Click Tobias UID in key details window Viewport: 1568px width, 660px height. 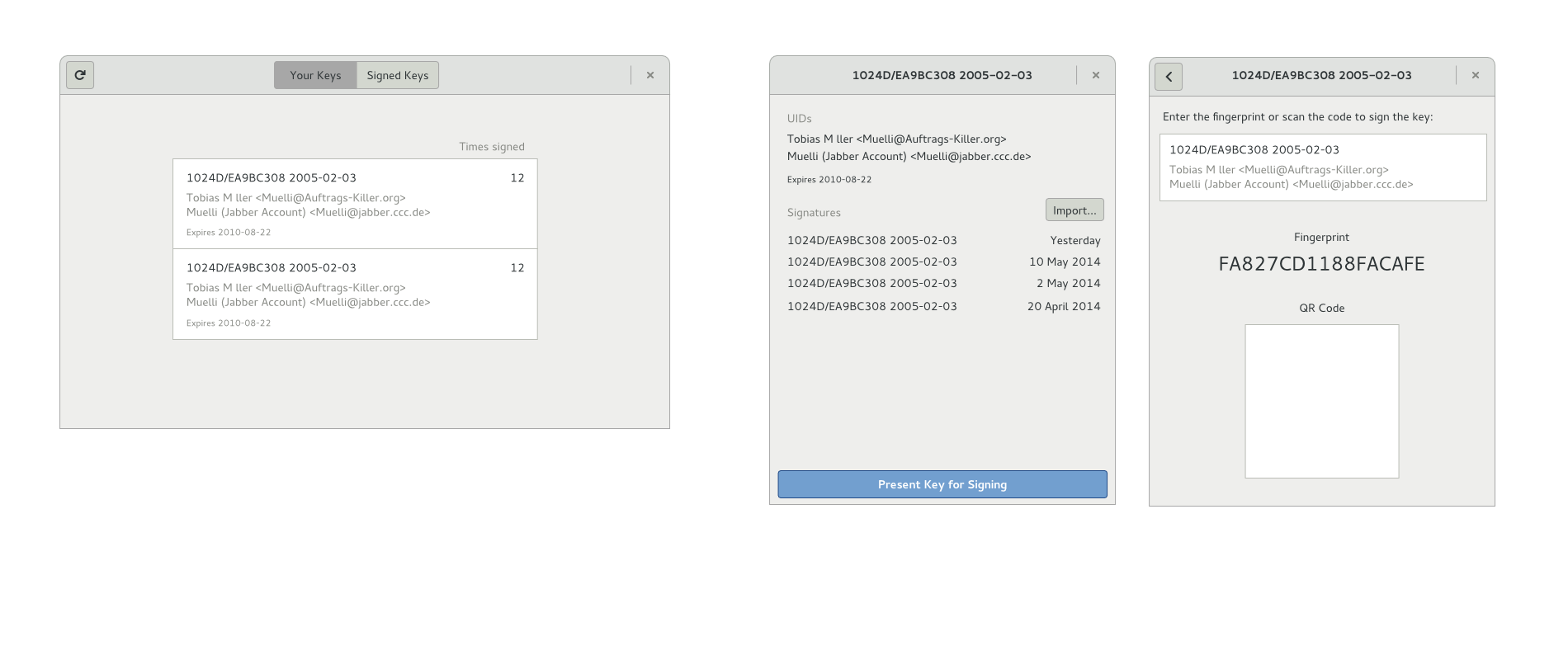[897, 139]
